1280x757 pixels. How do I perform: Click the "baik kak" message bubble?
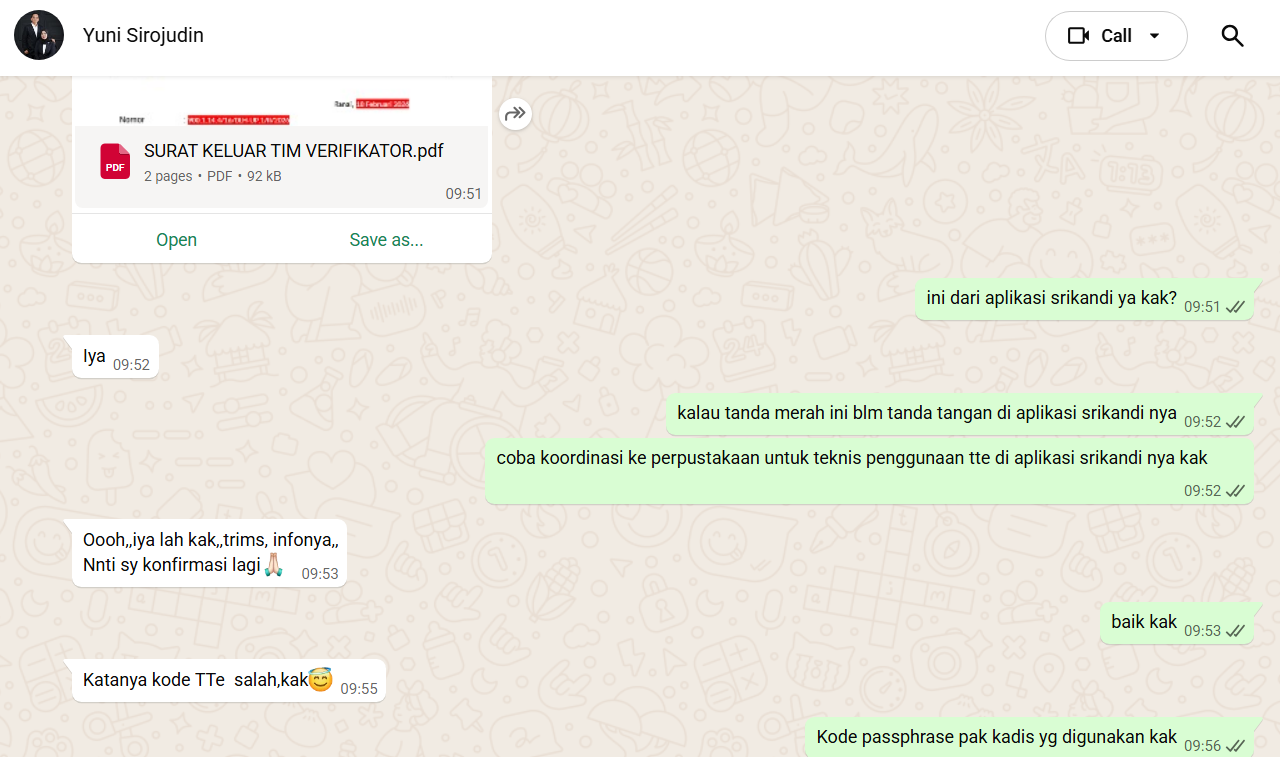coord(1144,622)
